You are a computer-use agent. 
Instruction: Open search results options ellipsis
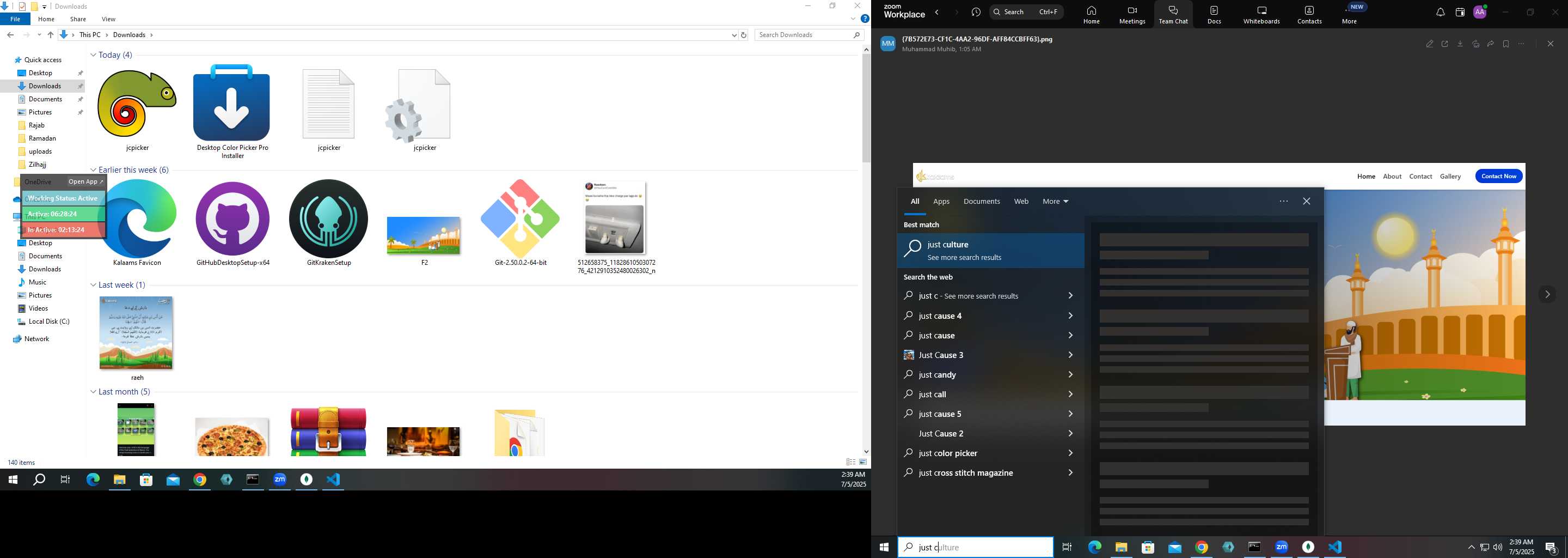pyautogui.click(x=1284, y=202)
